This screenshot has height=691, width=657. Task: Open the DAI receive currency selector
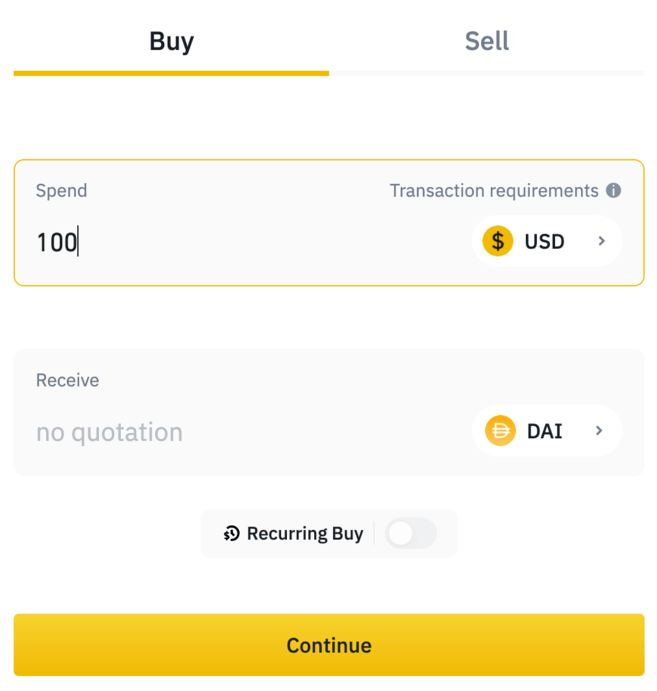point(546,431)
